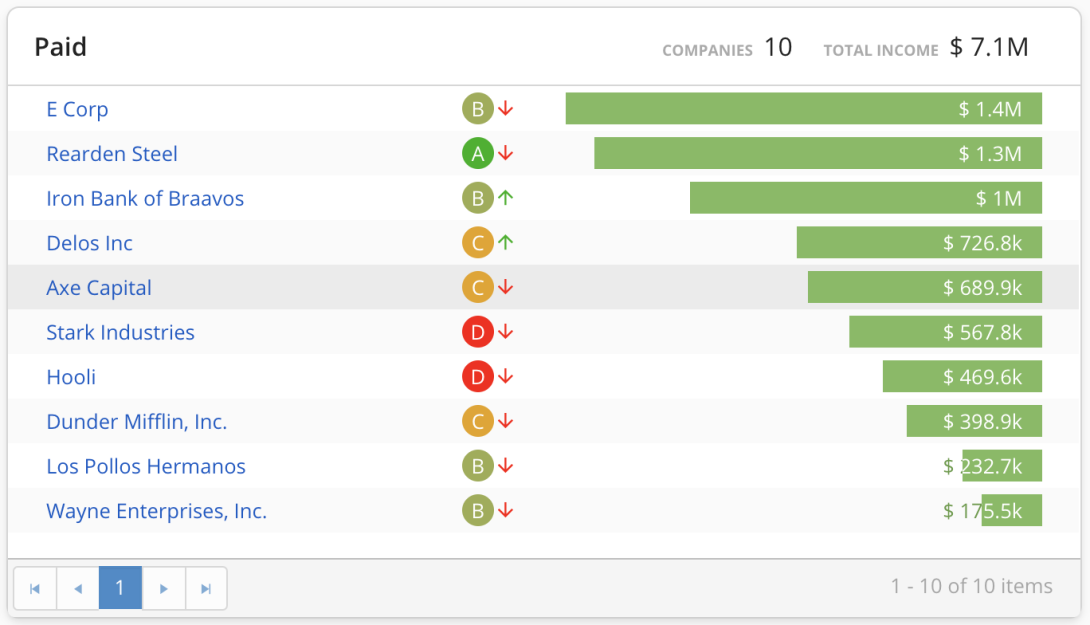Screen dimensions: 1090x625
Task: Go to the first page of results
Action: click(x=35, y=588)
